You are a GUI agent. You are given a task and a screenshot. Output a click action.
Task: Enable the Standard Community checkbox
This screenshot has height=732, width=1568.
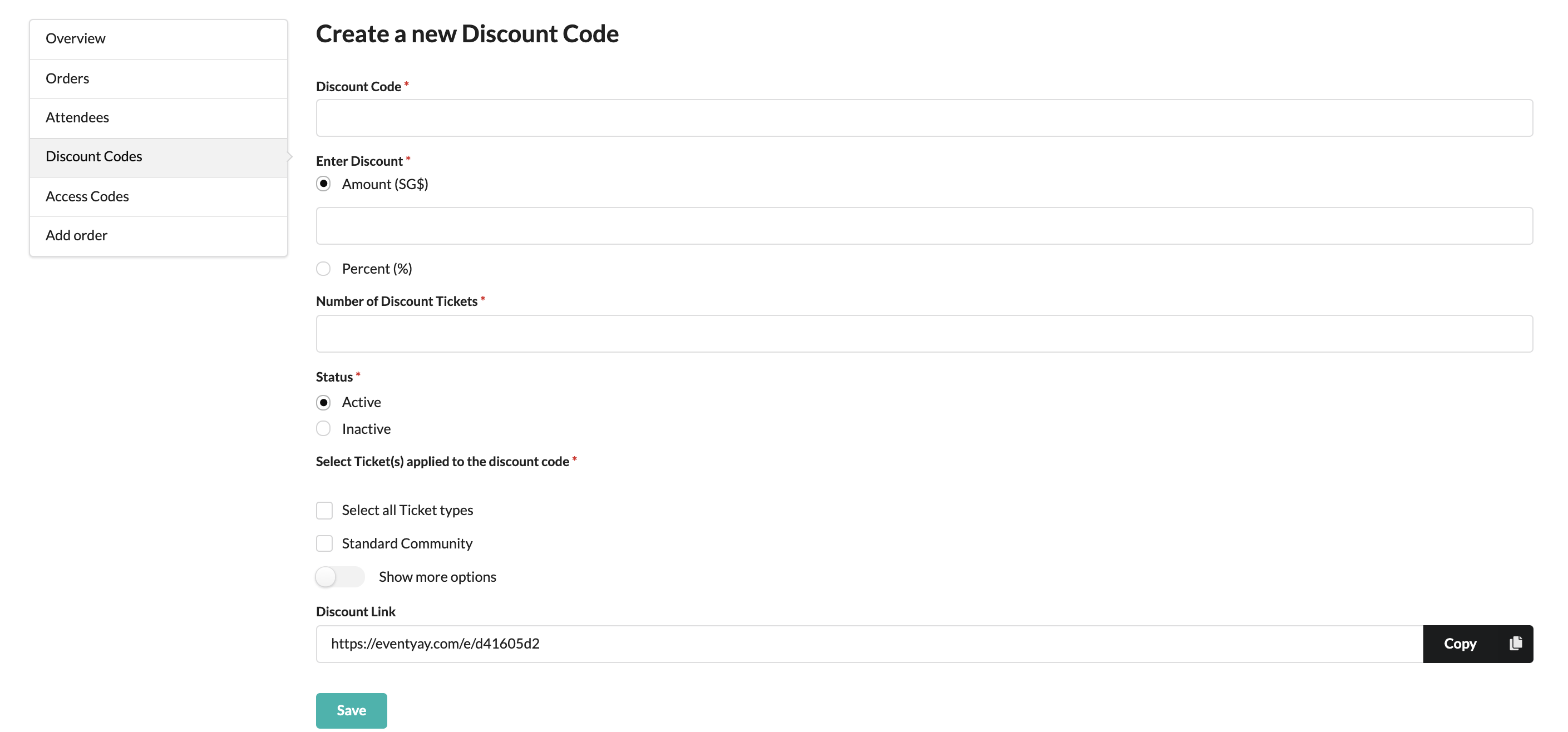click(x=324, y=542)
